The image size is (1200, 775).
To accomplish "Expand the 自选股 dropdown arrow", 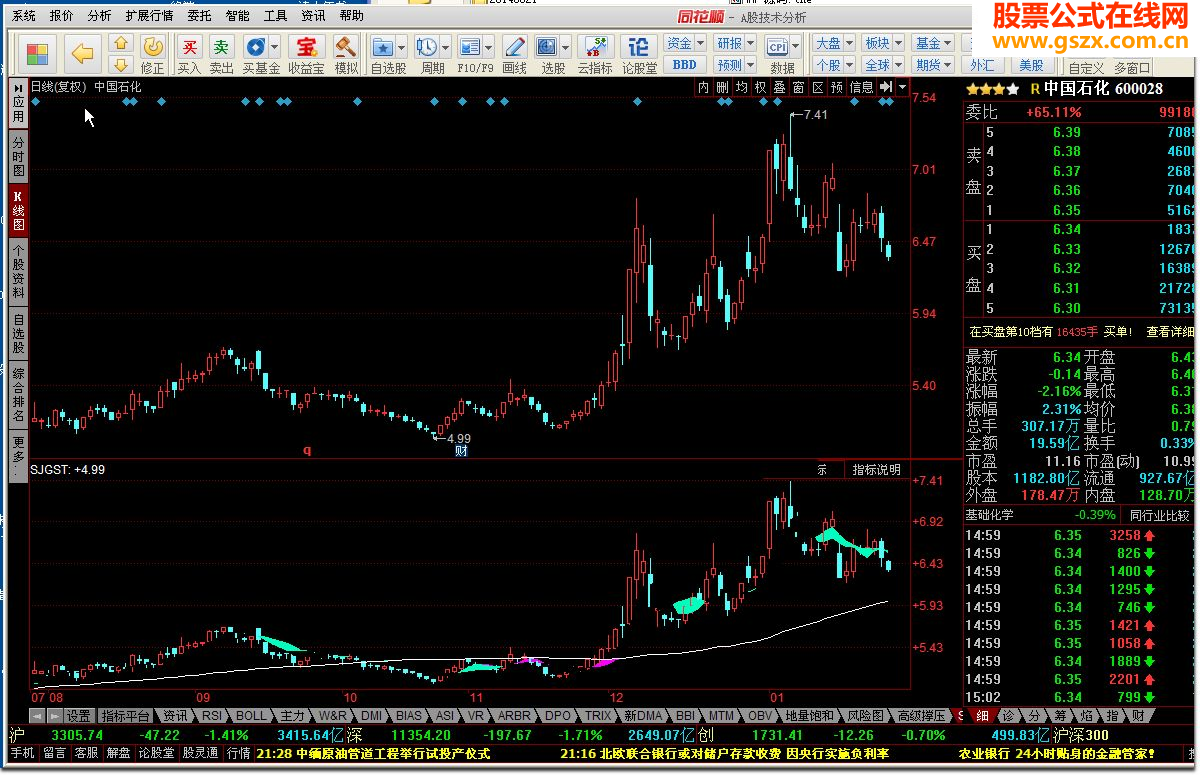I will (402, 47).
